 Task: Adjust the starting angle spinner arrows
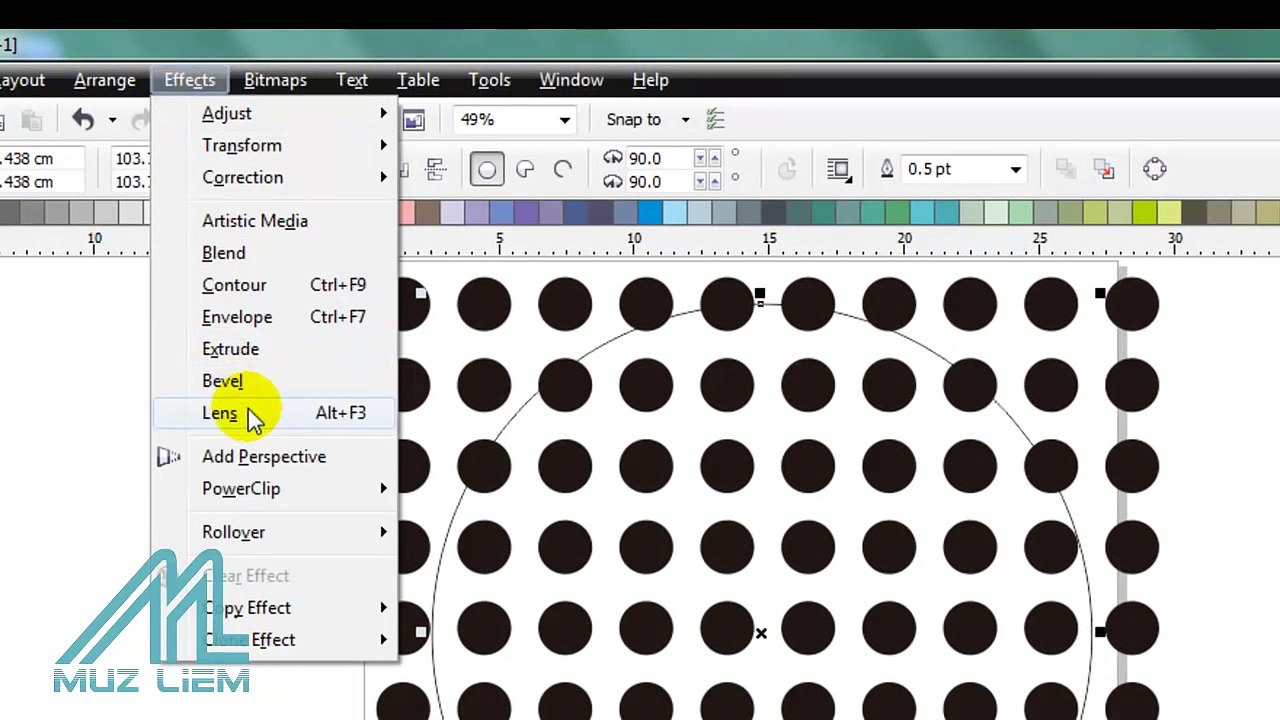pos(707,158)
